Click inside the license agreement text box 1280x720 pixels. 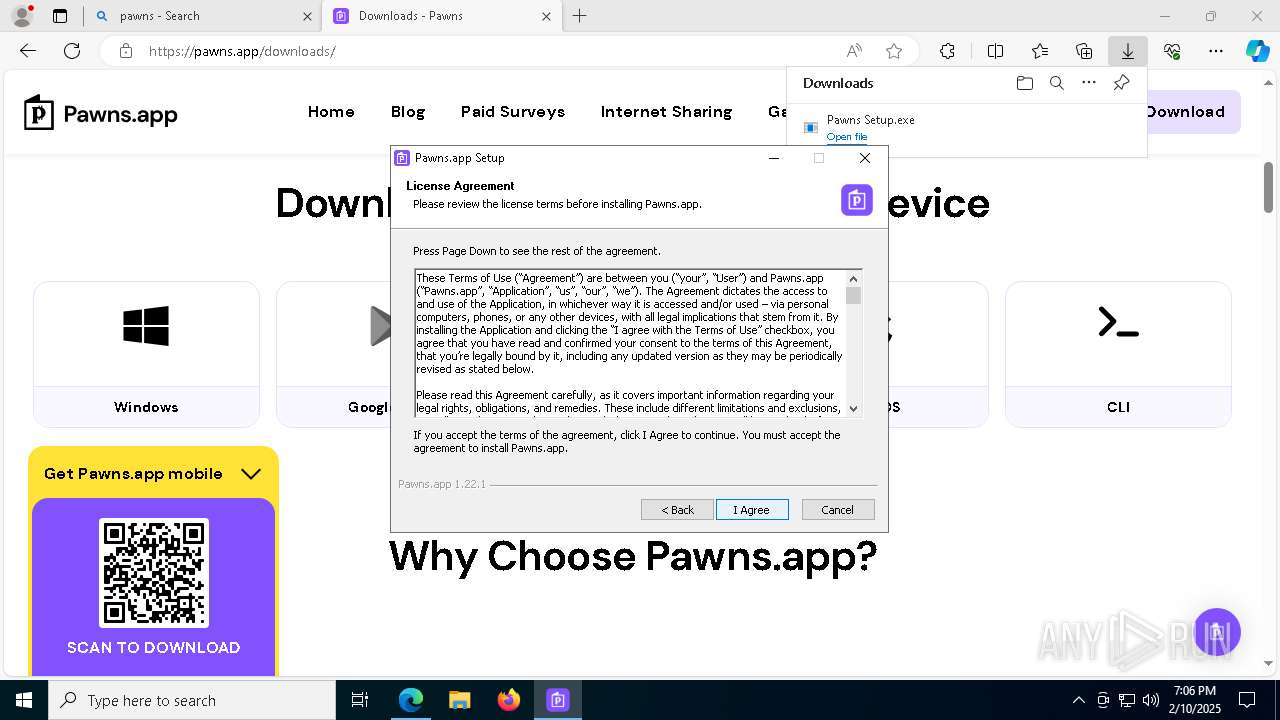coord(630,343)
